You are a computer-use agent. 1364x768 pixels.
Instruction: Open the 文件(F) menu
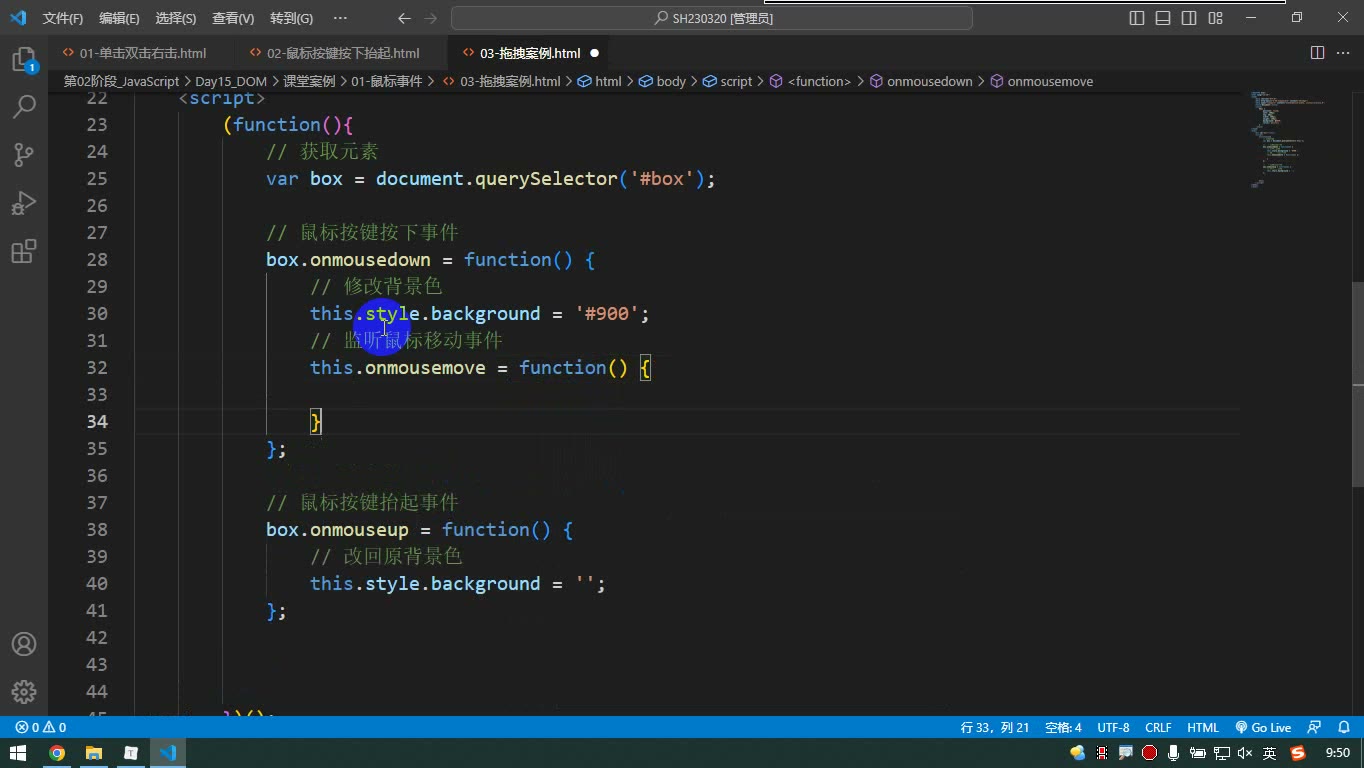tap(63, 18)
